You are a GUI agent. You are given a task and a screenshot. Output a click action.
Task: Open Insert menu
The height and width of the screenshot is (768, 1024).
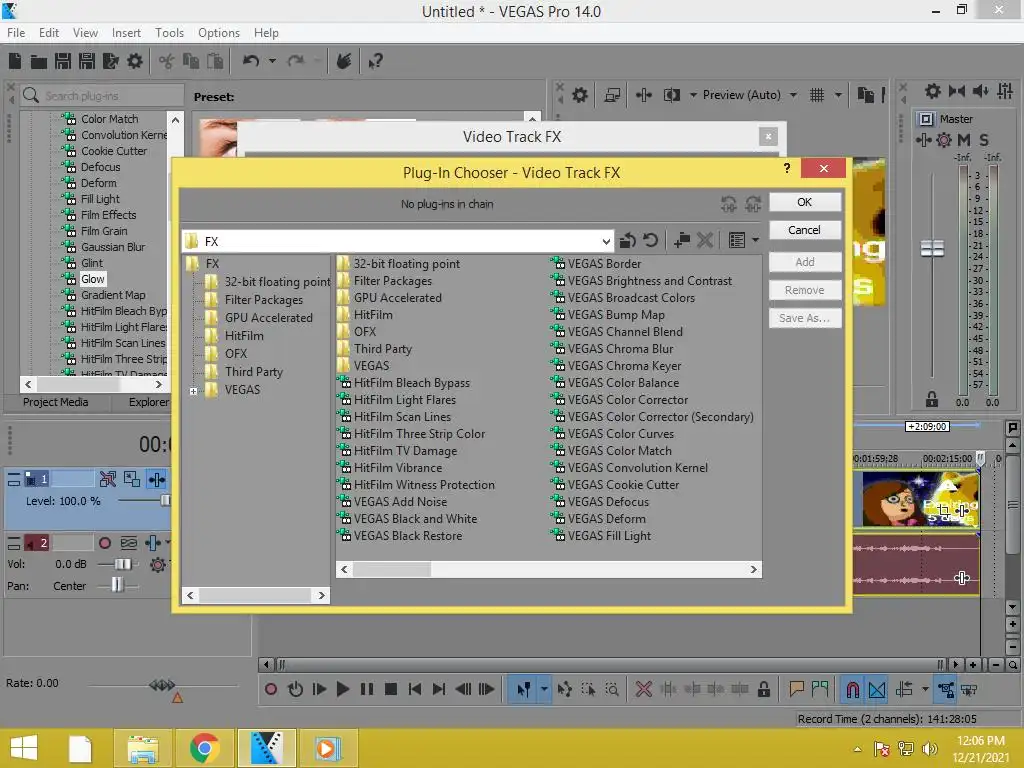point(126,33)
